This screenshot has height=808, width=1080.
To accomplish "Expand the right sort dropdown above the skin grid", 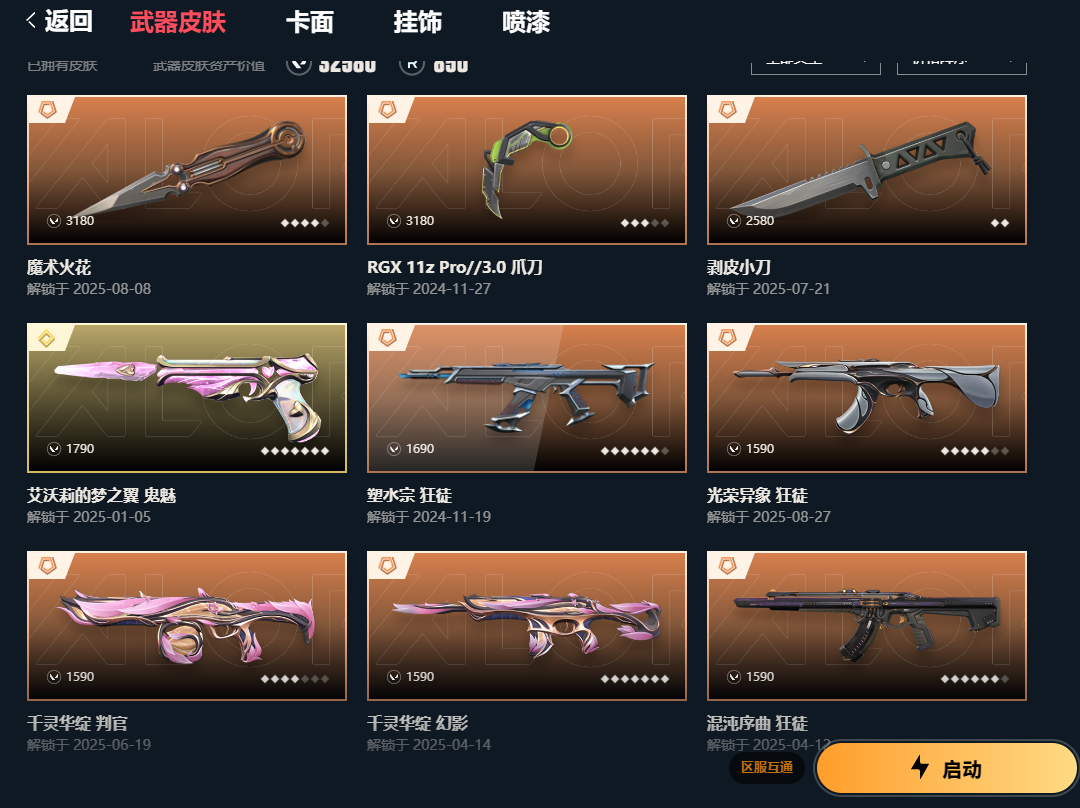I will pos(962,65).
